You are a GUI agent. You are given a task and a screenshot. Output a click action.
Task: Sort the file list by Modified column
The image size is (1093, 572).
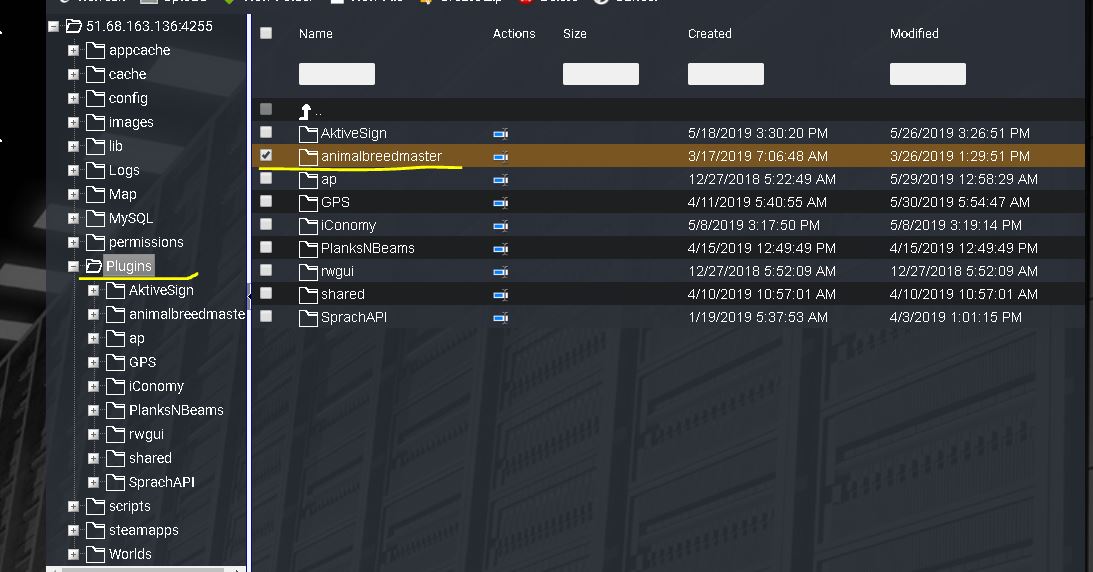click(914, 33)
